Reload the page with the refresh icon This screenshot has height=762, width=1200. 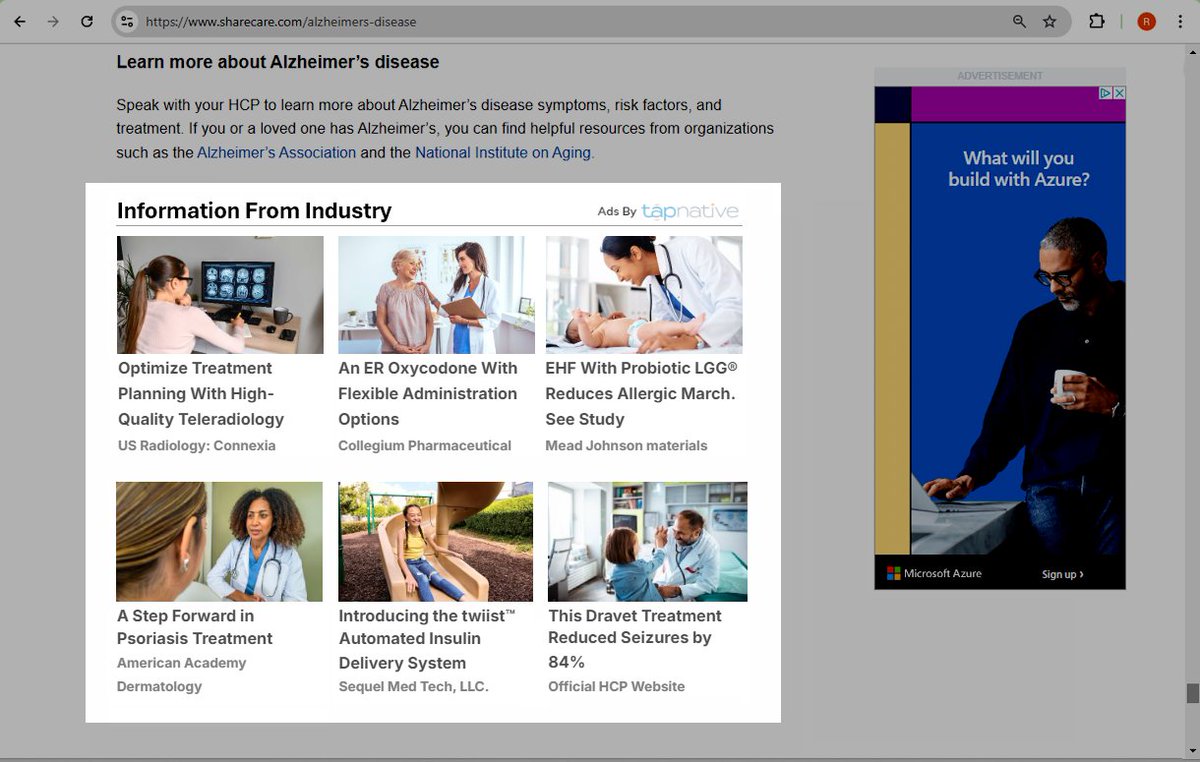pos(87,21)
